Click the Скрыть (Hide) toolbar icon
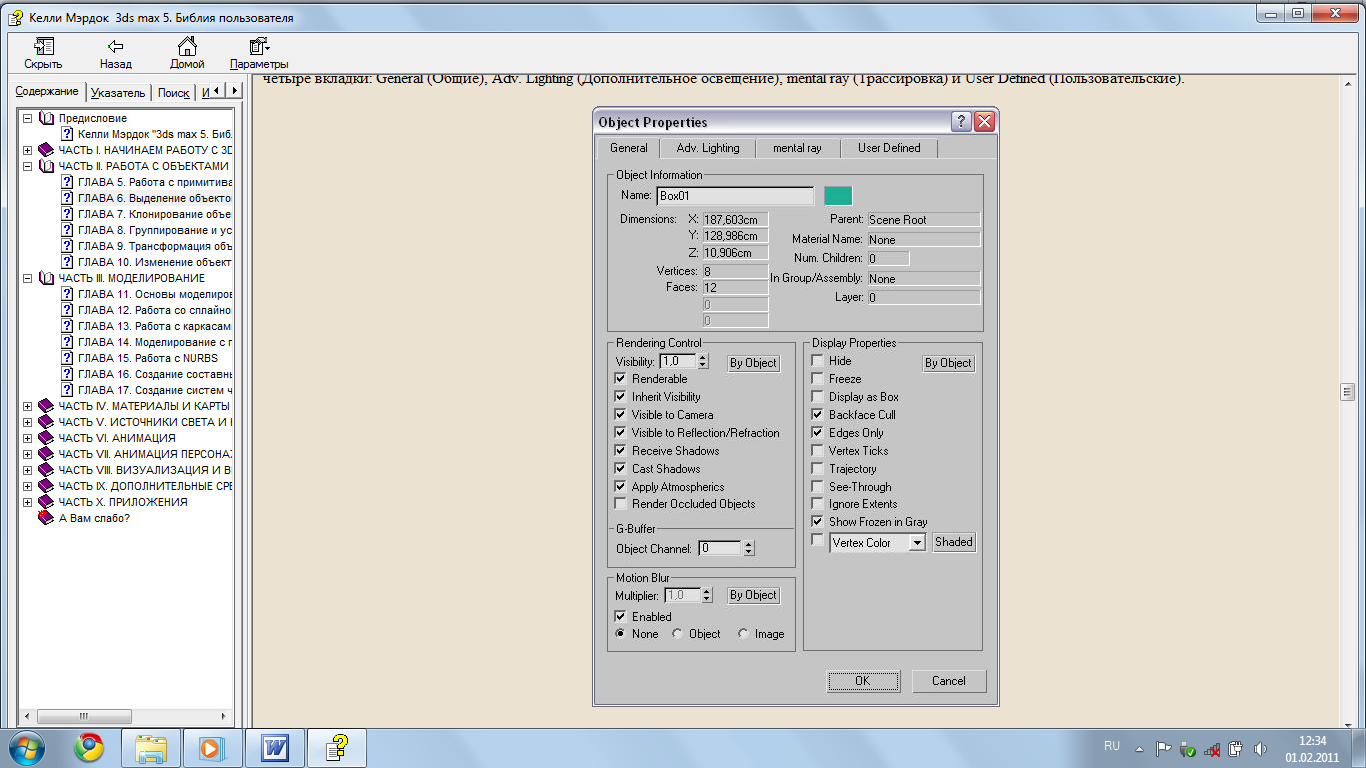1366x768 pixels. 43,46
